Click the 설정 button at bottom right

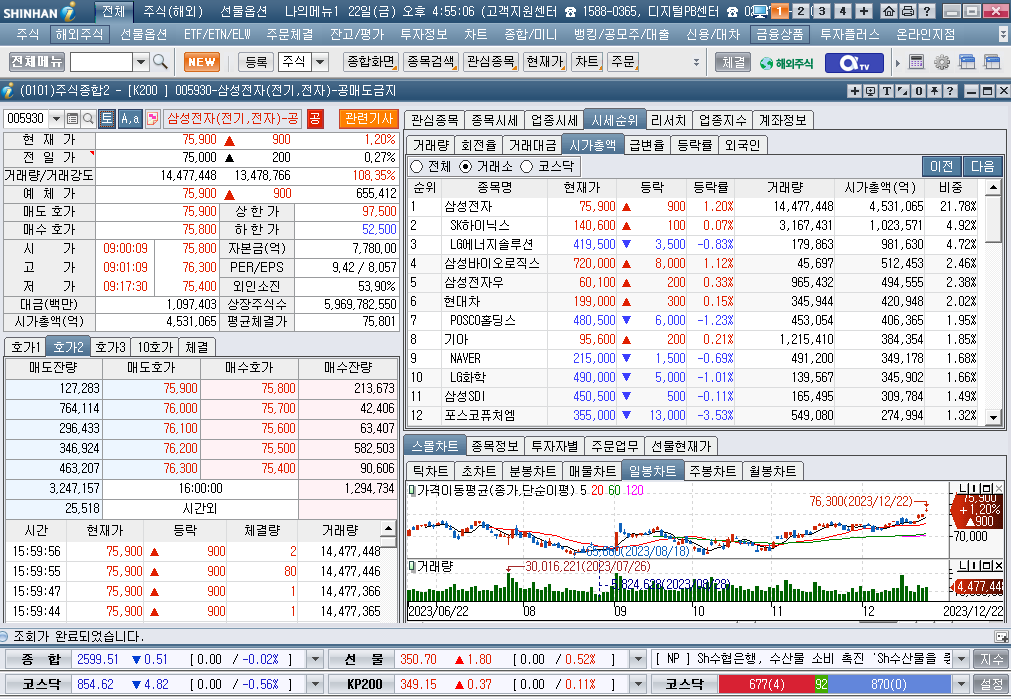click(992, 684)
